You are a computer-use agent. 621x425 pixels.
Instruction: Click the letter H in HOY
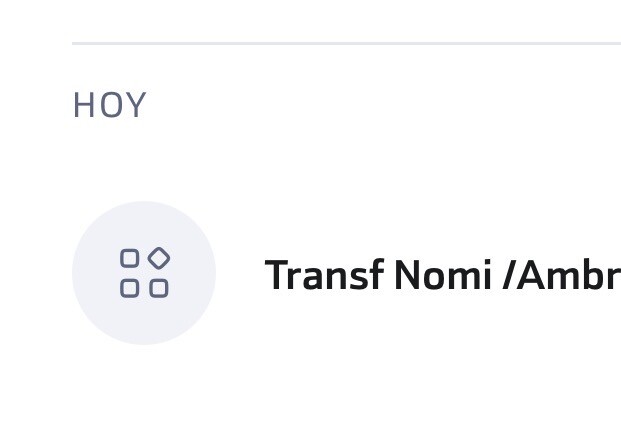84,105
